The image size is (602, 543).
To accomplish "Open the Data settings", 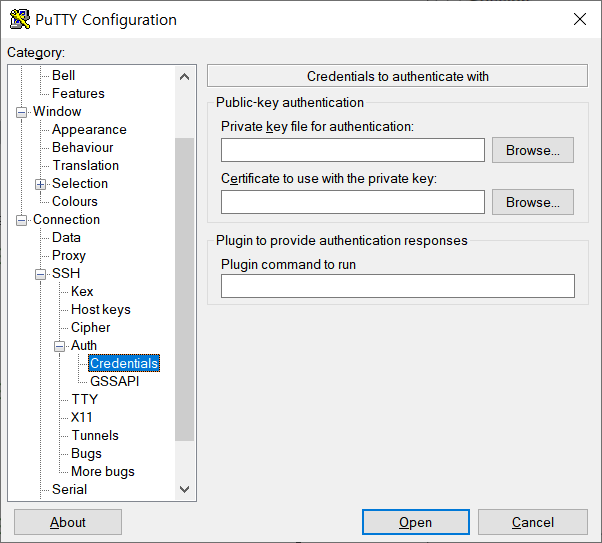I will 66,237.
